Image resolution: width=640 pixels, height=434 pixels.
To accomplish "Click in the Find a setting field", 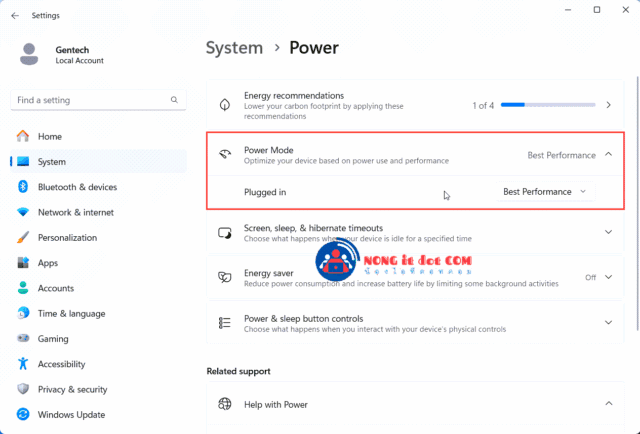I will (x=98, y=100).
